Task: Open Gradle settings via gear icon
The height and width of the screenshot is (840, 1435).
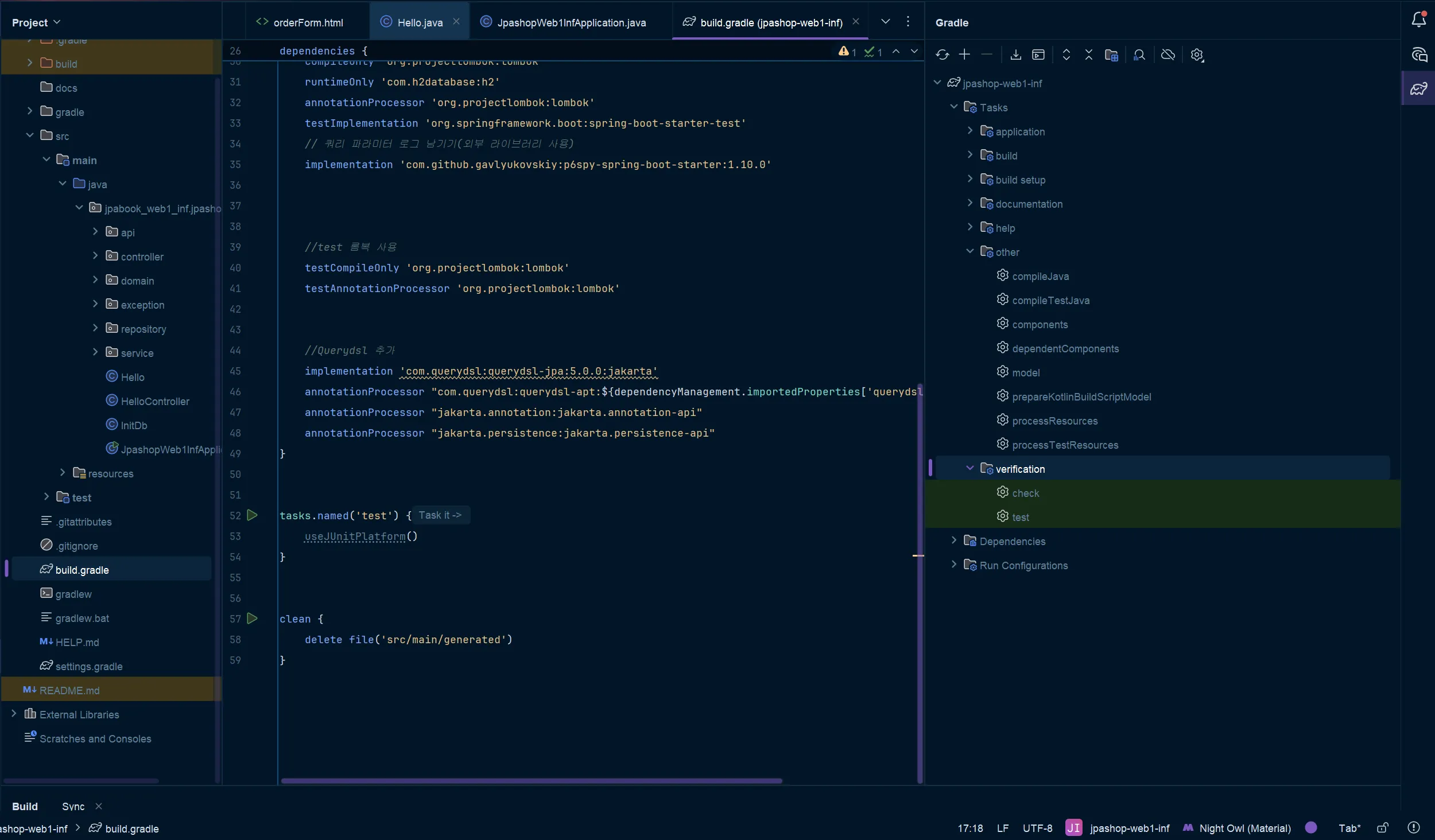Action: (1197, 55)
